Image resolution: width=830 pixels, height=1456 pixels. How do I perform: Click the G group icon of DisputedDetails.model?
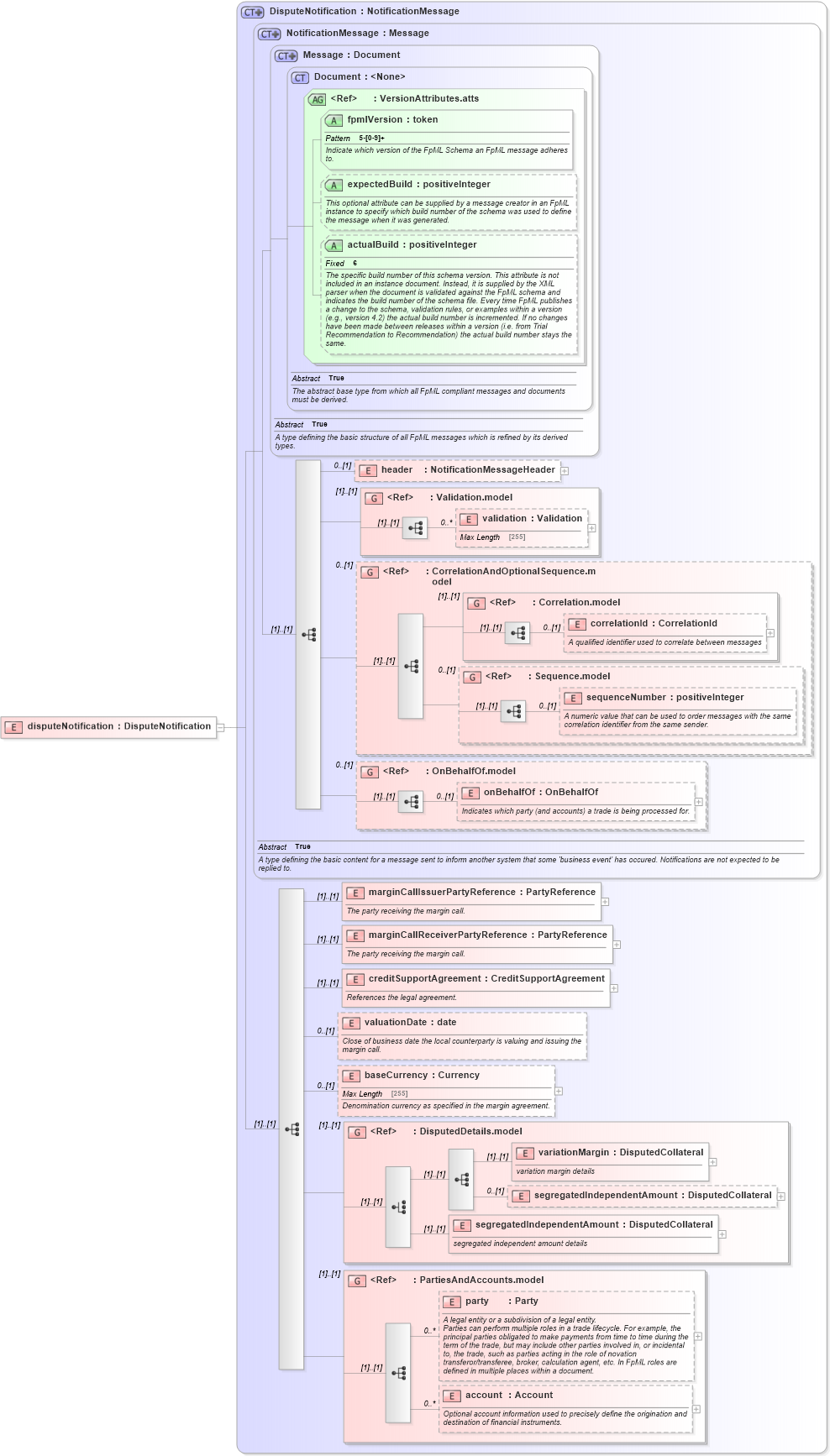[357, 1132]
